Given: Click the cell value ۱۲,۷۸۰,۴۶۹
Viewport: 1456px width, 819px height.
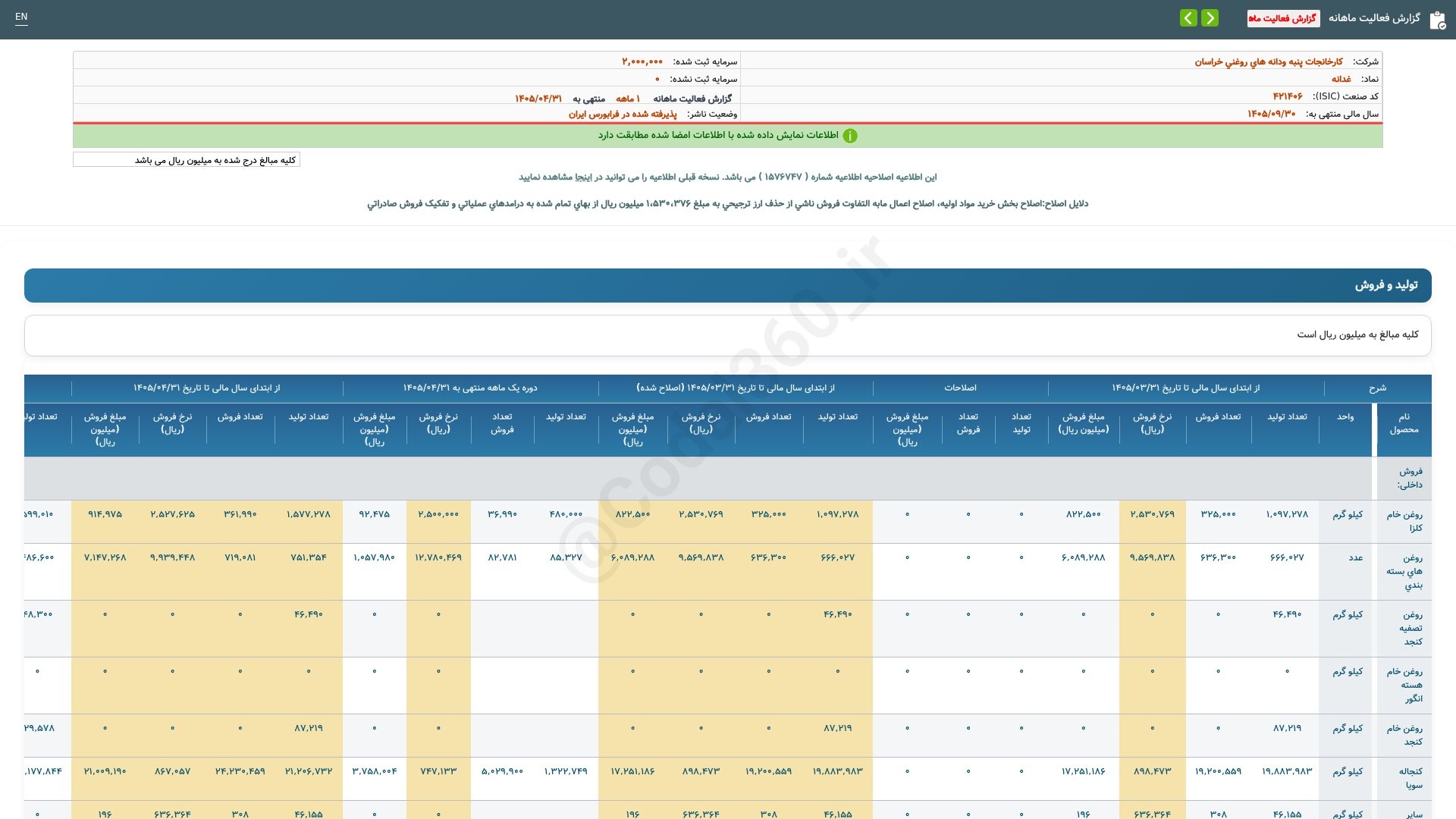Looking at the screenshot, I should tap(438, 557).
